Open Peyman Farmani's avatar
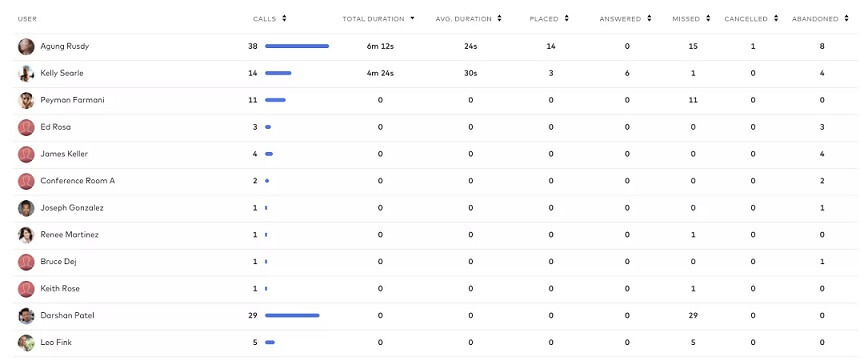 [26, 100]
